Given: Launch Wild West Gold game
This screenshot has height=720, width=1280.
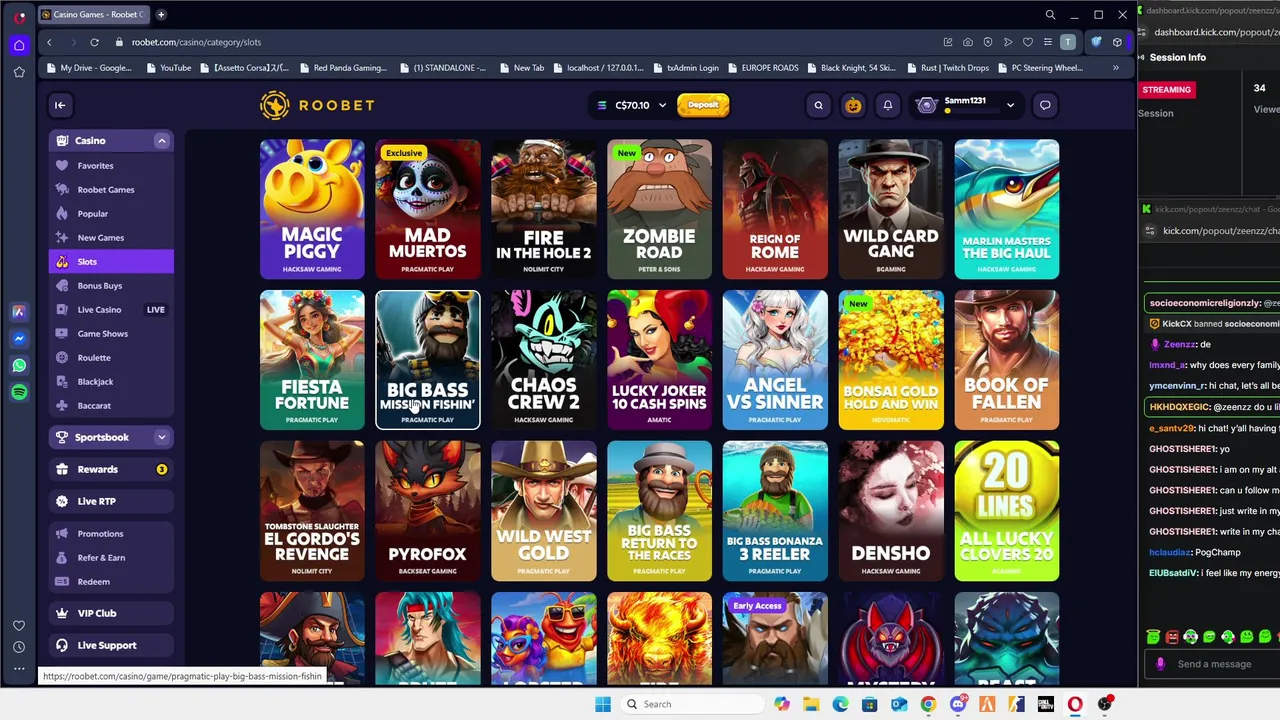Looking at the screenshot, I should point(544,511).
